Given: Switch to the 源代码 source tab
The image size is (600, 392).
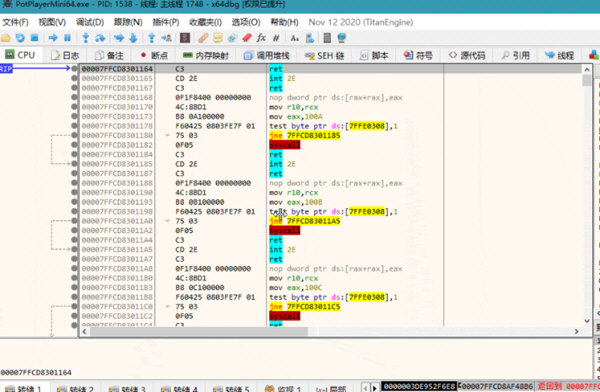Looking at the screenshot, I should pyautogui.click(x=467, y=56).
